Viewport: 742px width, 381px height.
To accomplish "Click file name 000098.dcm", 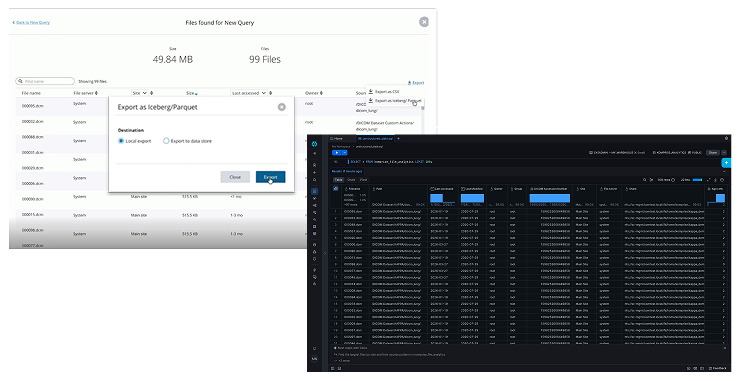I will 32,230.
